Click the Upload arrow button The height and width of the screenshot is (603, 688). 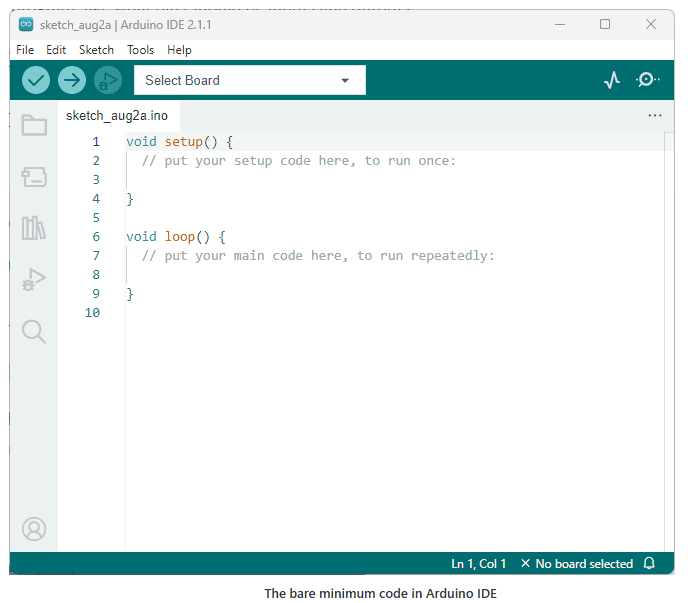pyautogui.click(x=72, y=80)
